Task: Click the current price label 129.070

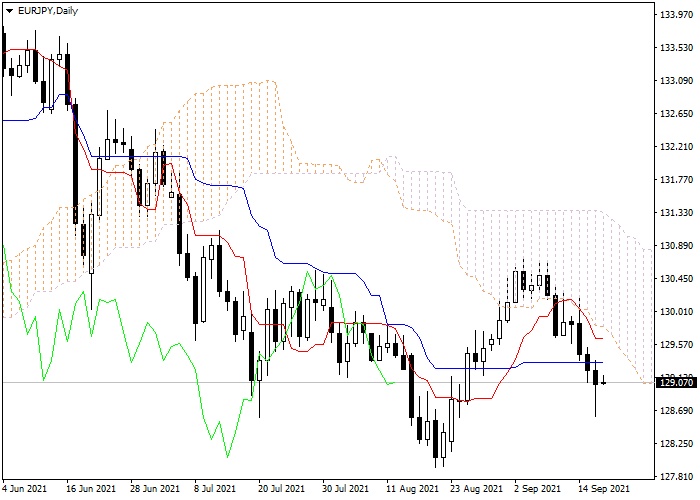Action: point(676,383)
